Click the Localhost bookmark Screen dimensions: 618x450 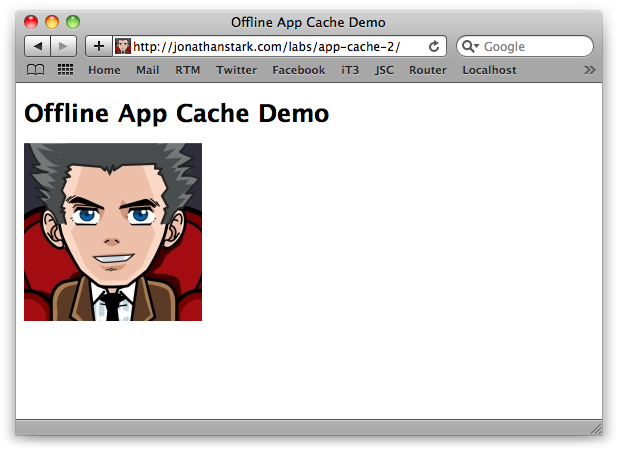[489, 70]
